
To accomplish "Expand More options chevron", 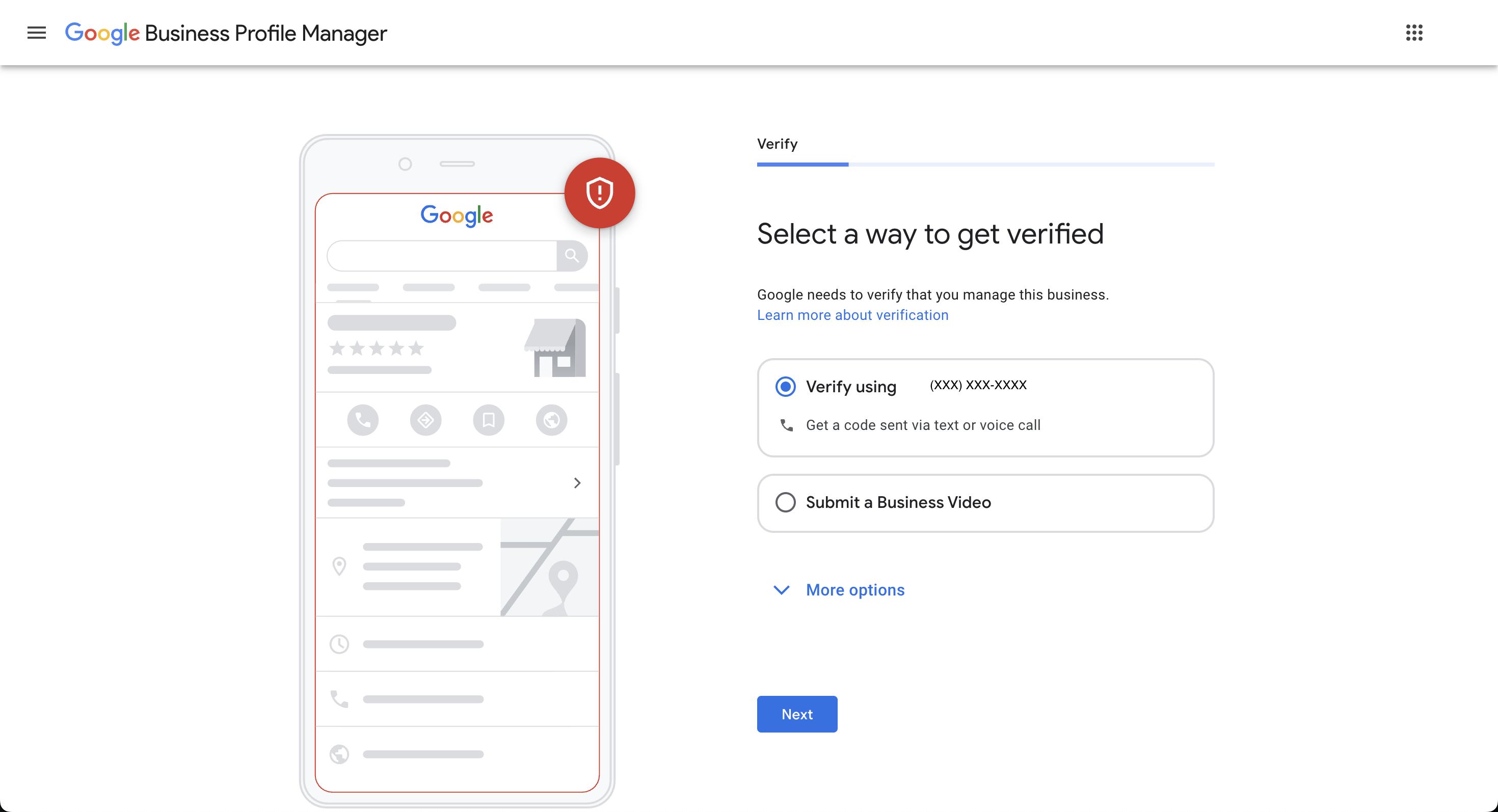I will (x=781, y=590).
